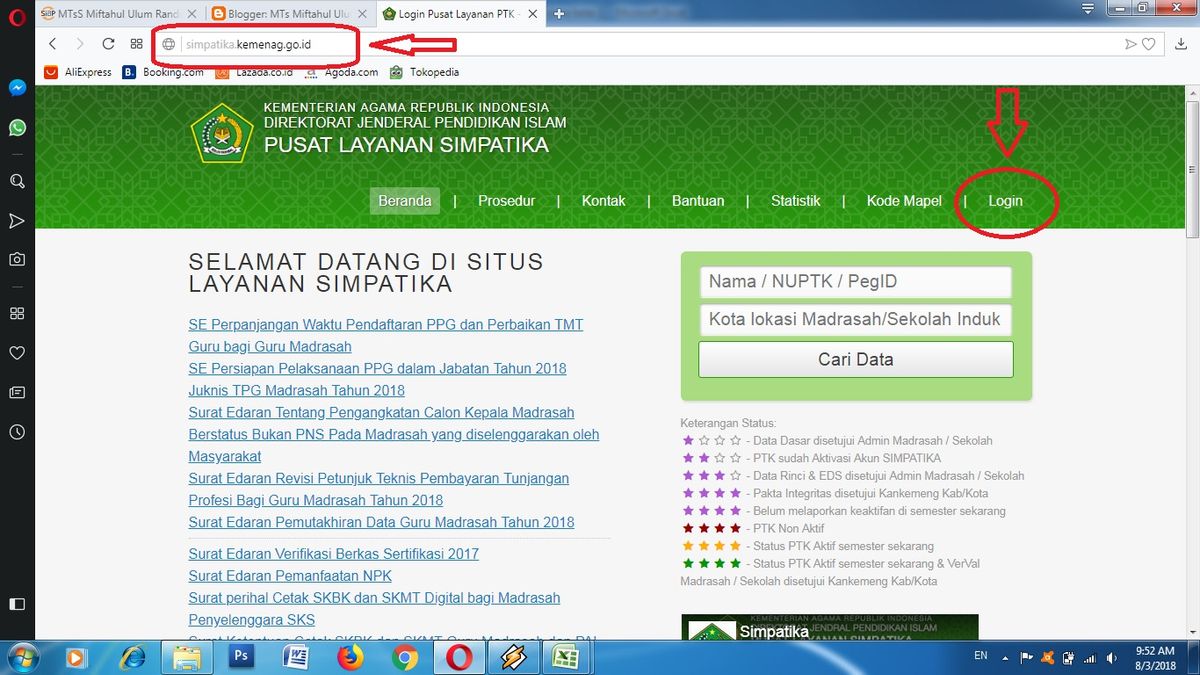Click the Kota lokasi Madrasah field

[x=855, y=320]
